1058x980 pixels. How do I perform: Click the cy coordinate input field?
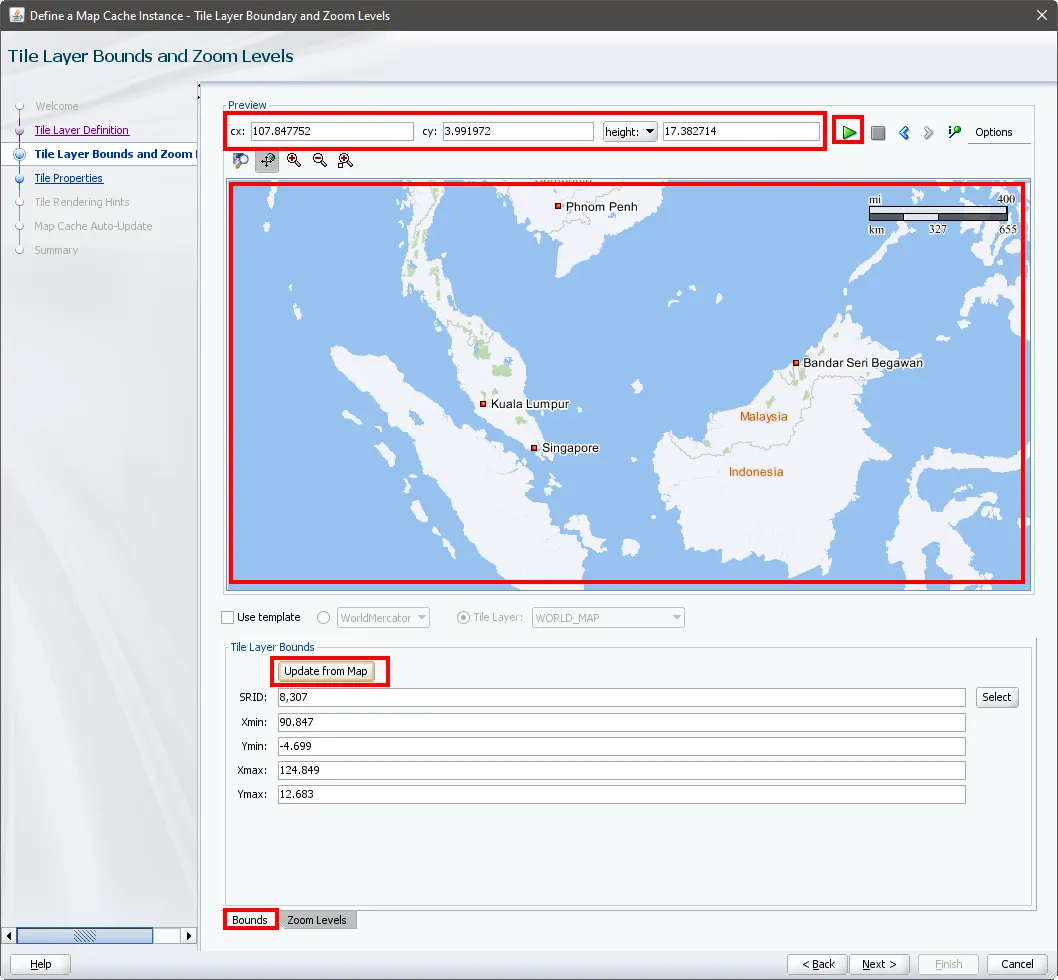[x=518, y=131]
